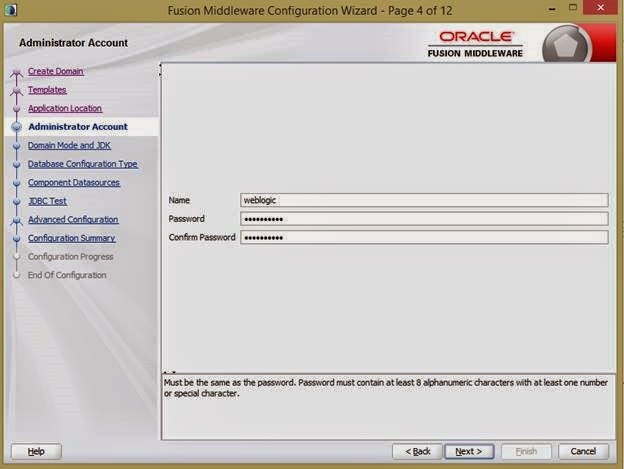Click the End Of Configuration step bullet
Screen dimensions: 624x469
[x=17, y=275]
